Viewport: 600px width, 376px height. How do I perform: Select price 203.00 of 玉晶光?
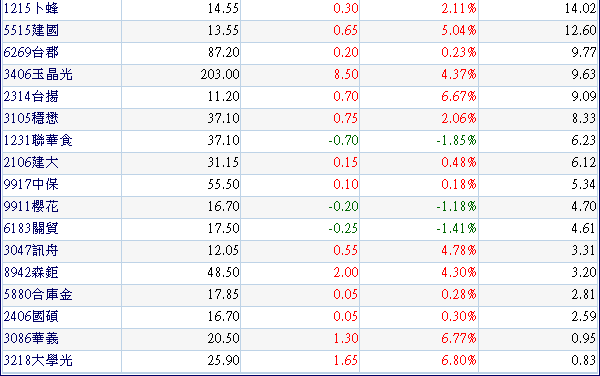pos(220,74)
